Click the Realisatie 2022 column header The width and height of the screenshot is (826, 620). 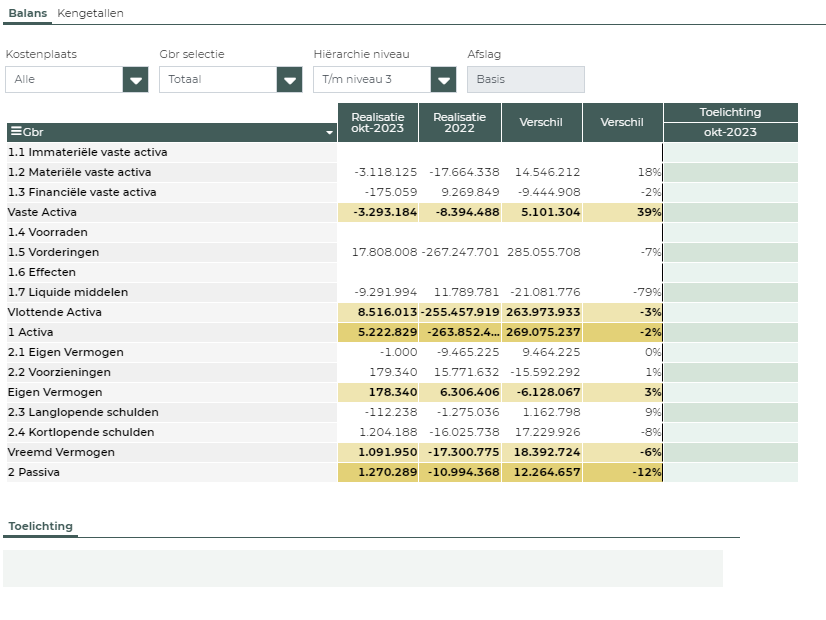pos(459,122)
